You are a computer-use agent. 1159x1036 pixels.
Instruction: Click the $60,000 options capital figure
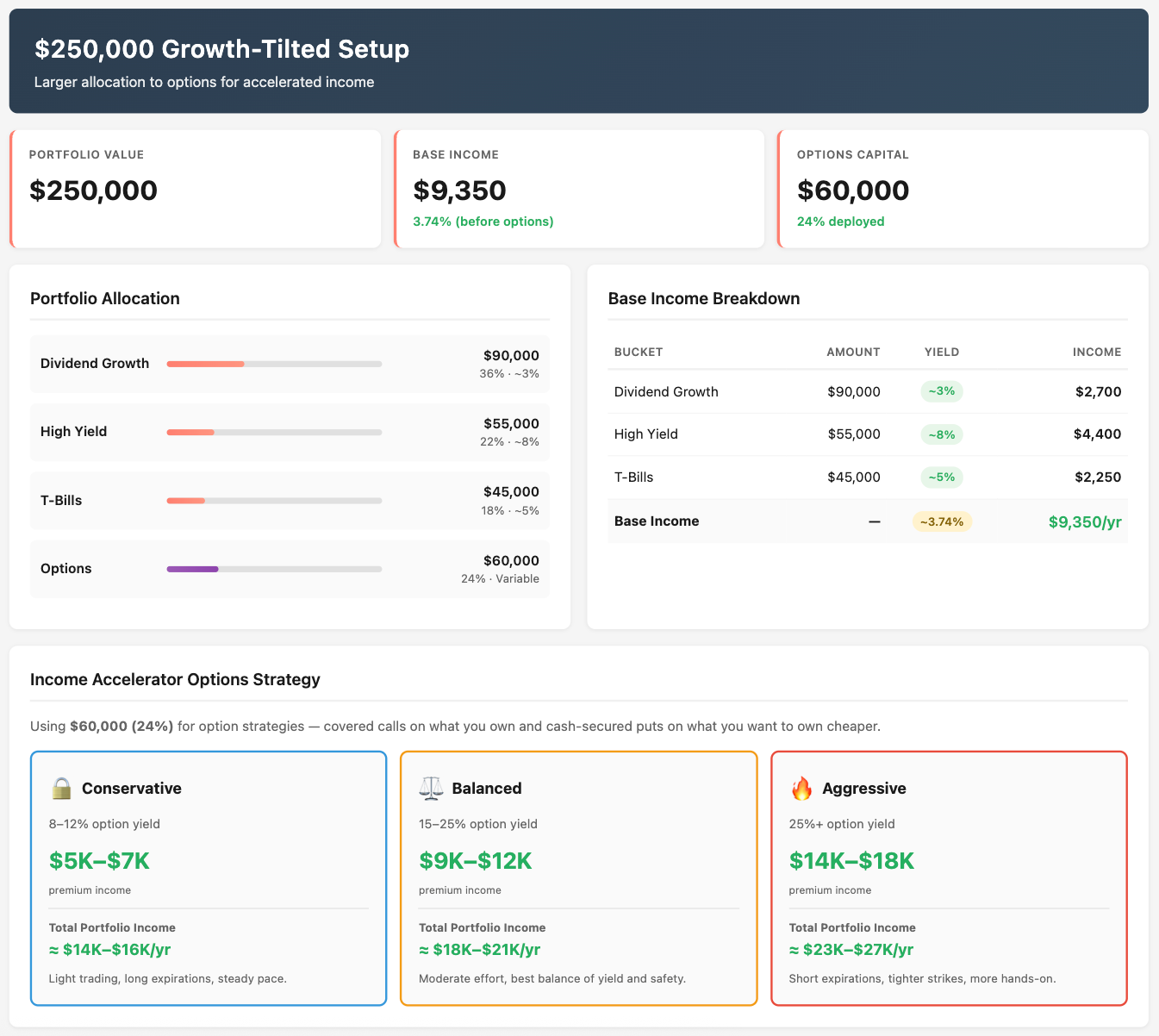pos(853,190)
